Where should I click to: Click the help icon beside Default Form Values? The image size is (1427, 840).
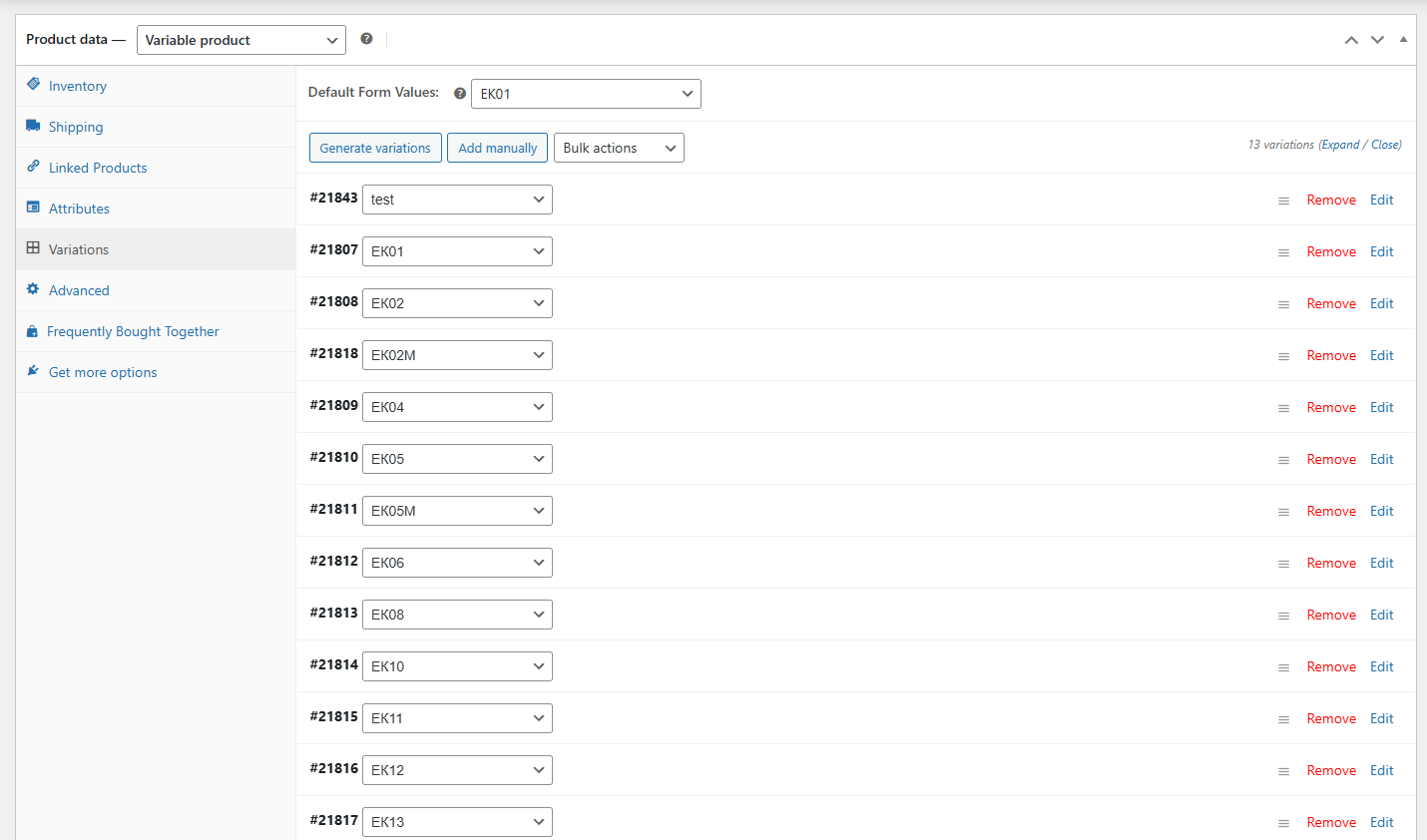click(460, 94)
